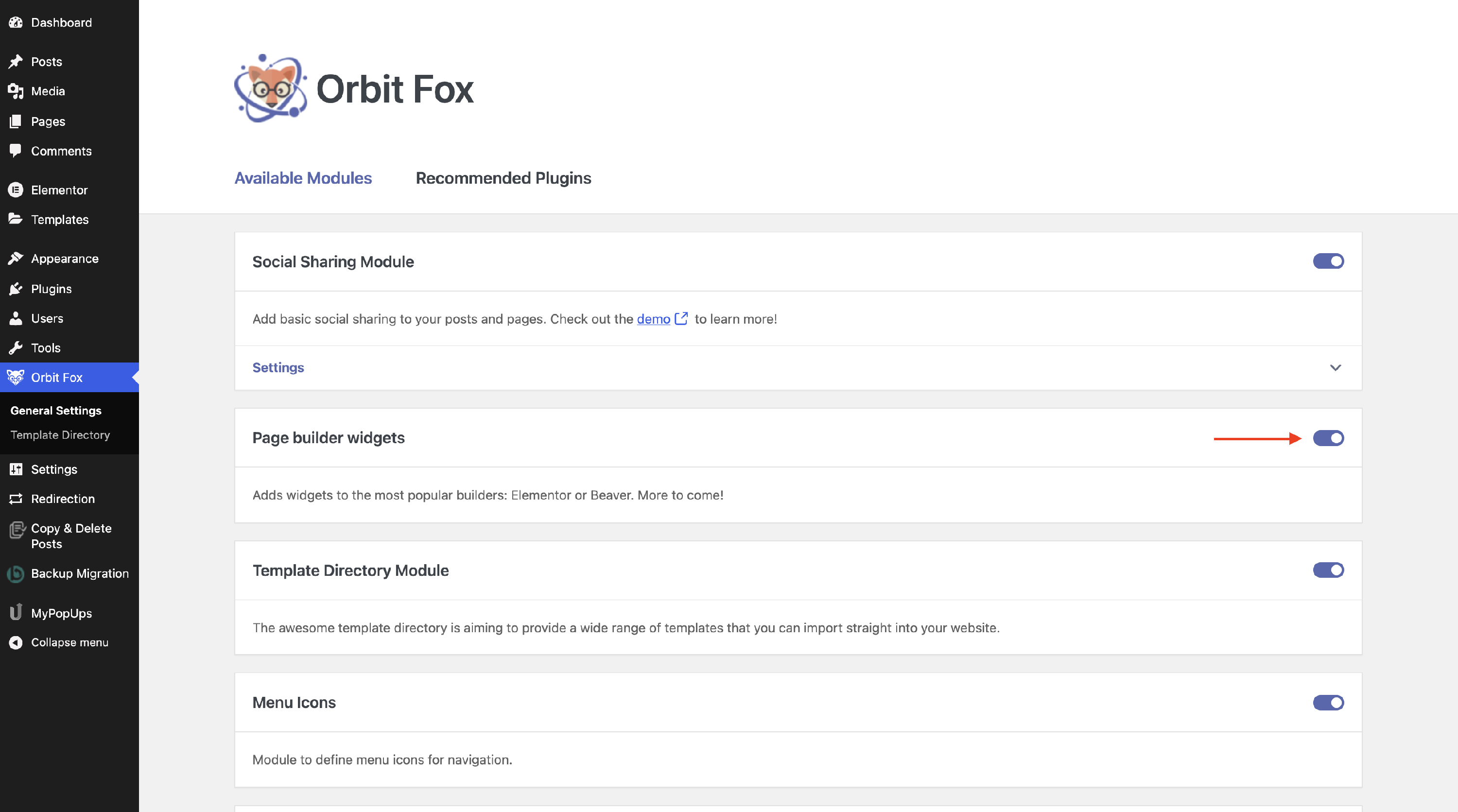Click the Orbit Fox logo in header

(271, 88)
